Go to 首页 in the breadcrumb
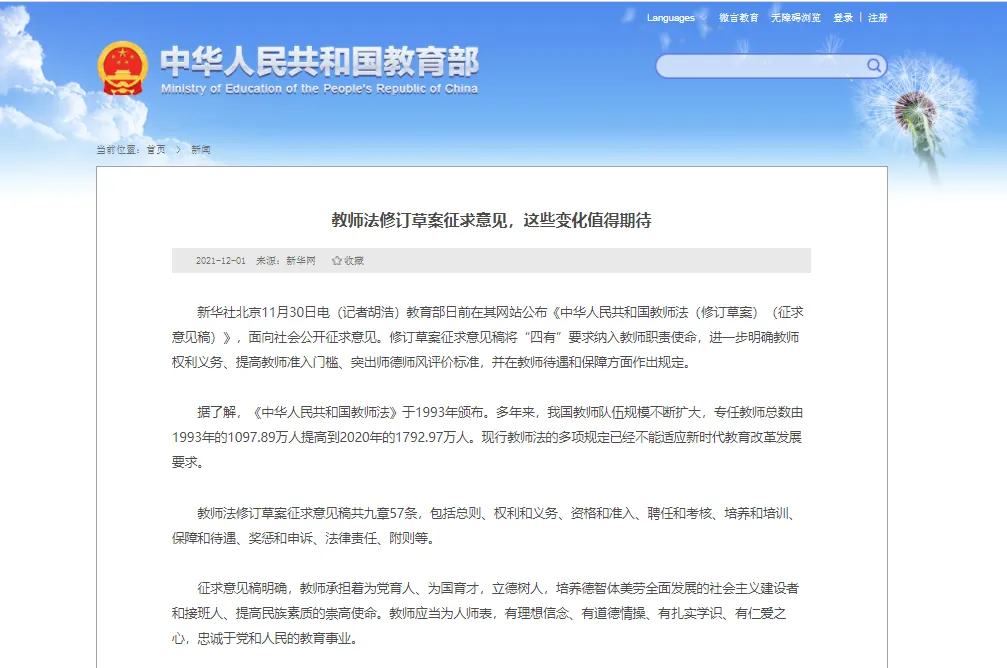Screen dimensions: 1007x668 coord(156,150)
